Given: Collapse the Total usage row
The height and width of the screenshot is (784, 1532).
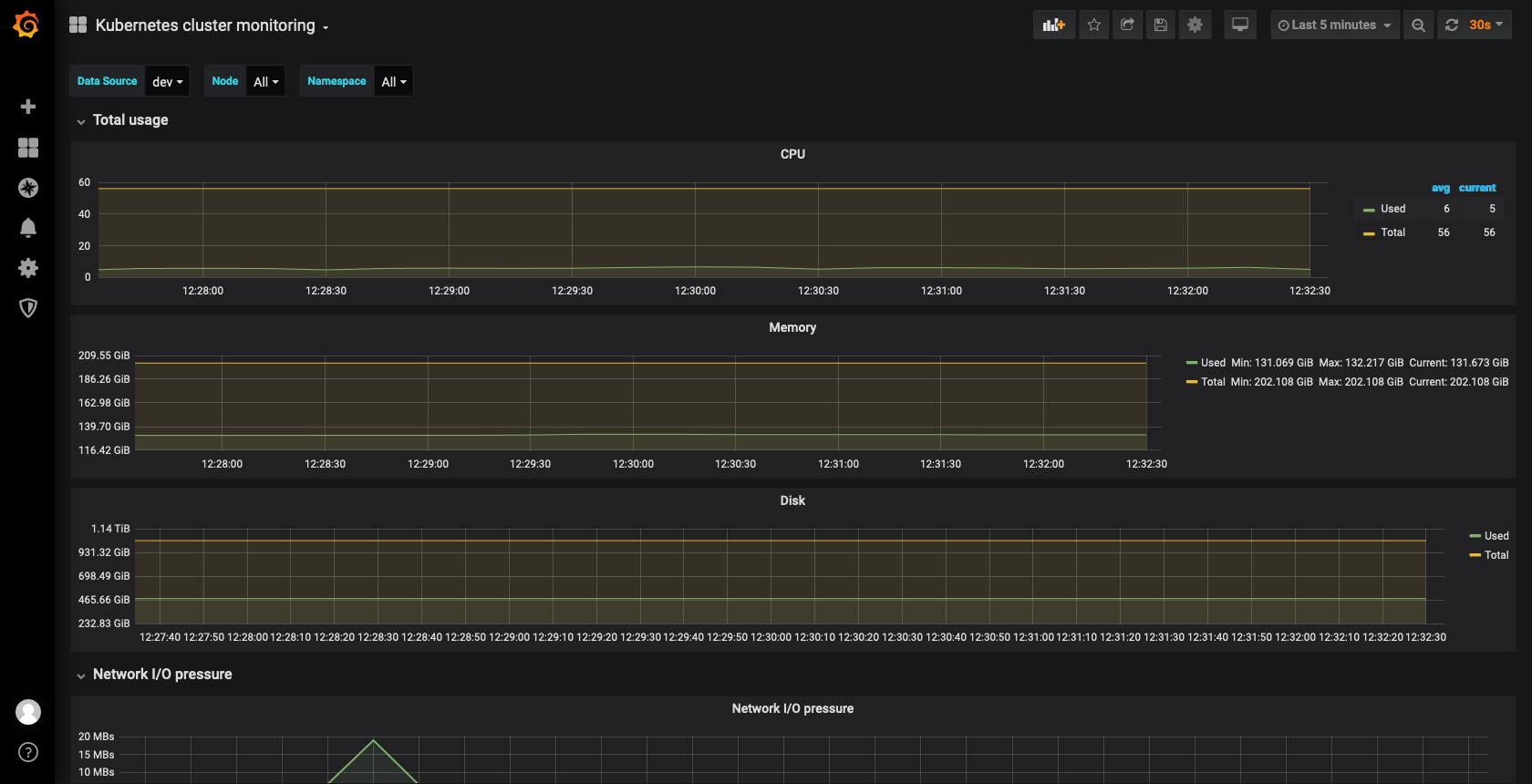Looking at the screenshot, I should point(129,120).
